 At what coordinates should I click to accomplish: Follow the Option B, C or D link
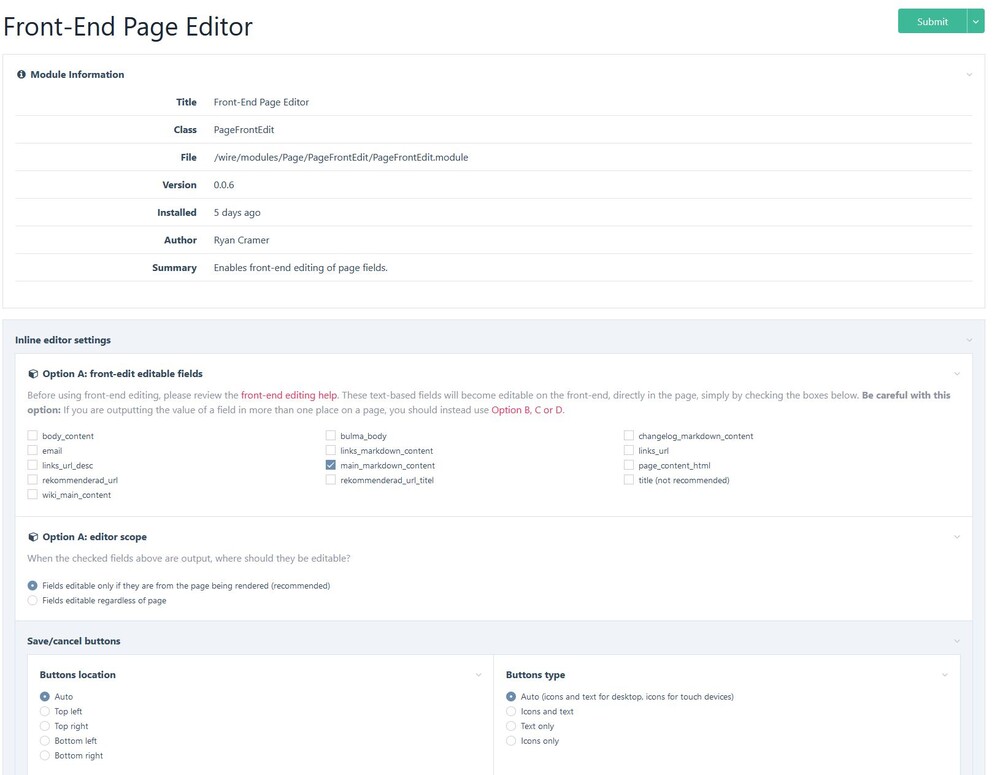[x=527, y=410]
